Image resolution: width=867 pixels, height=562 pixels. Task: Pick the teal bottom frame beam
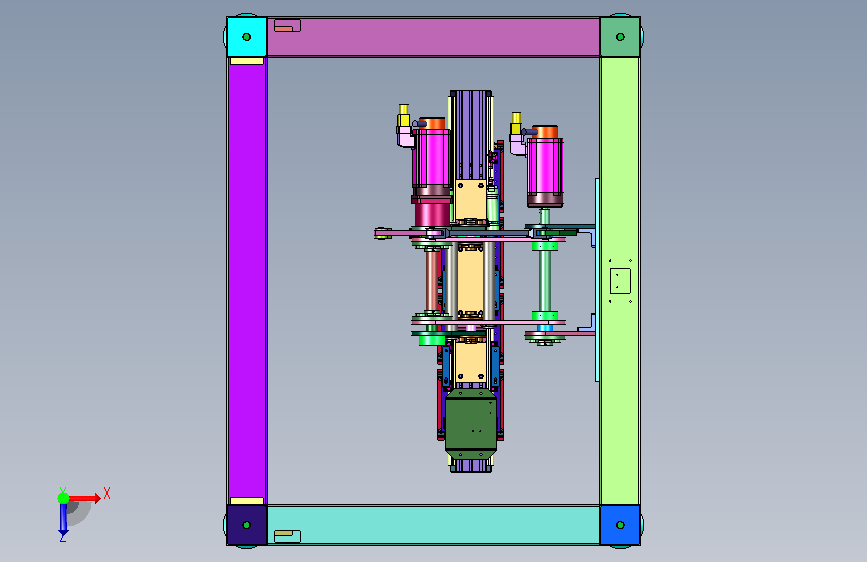coord(434,525)
